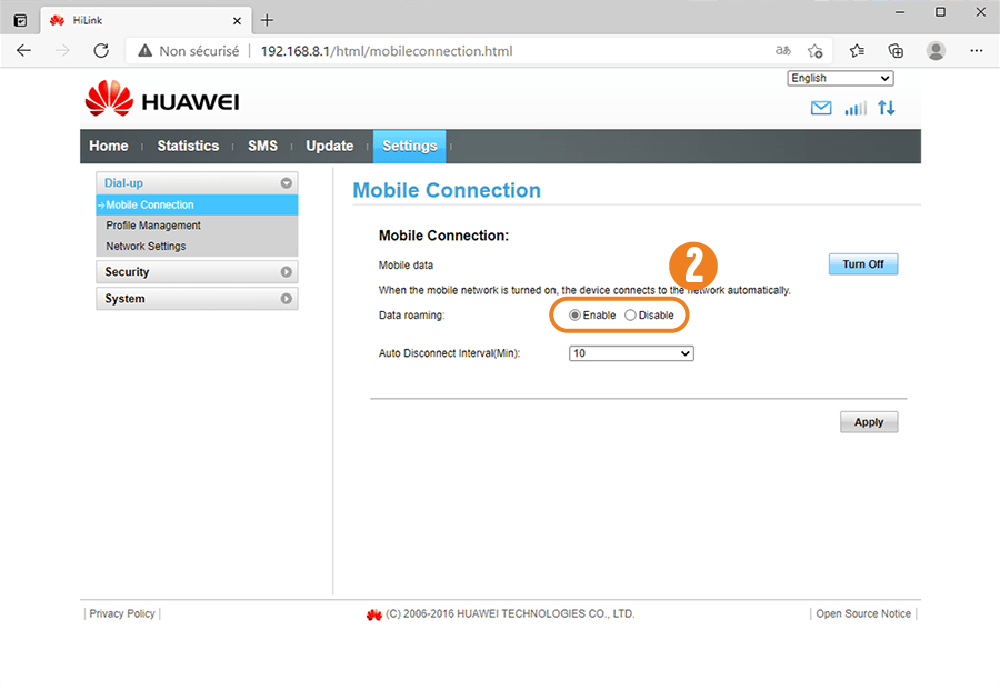Viewport: 1000px width, 693px height.
Task: Select Enable for data roaming
Action: point(575,315)
